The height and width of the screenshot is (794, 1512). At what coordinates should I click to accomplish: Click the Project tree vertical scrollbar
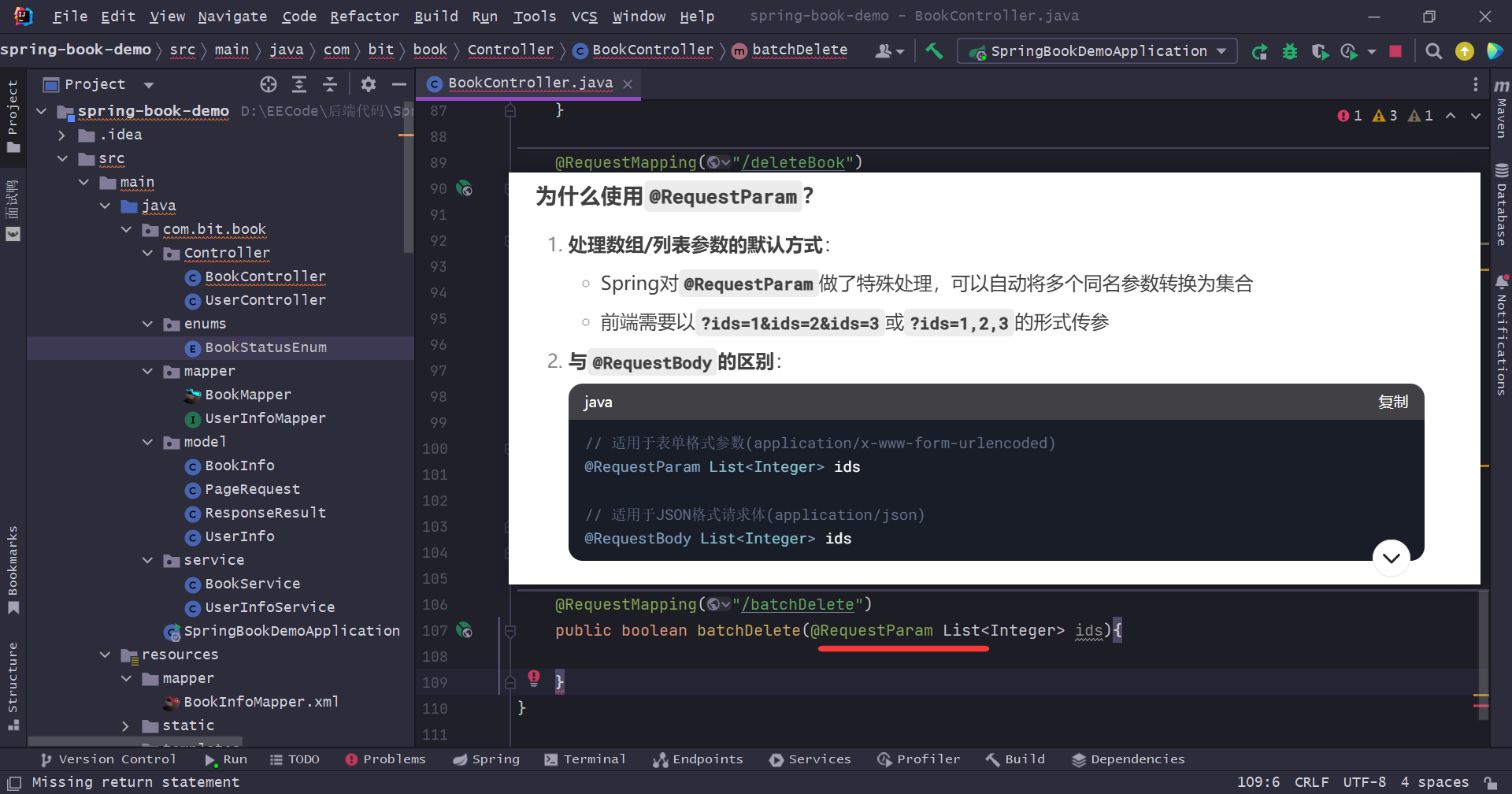tap(408, 177)
